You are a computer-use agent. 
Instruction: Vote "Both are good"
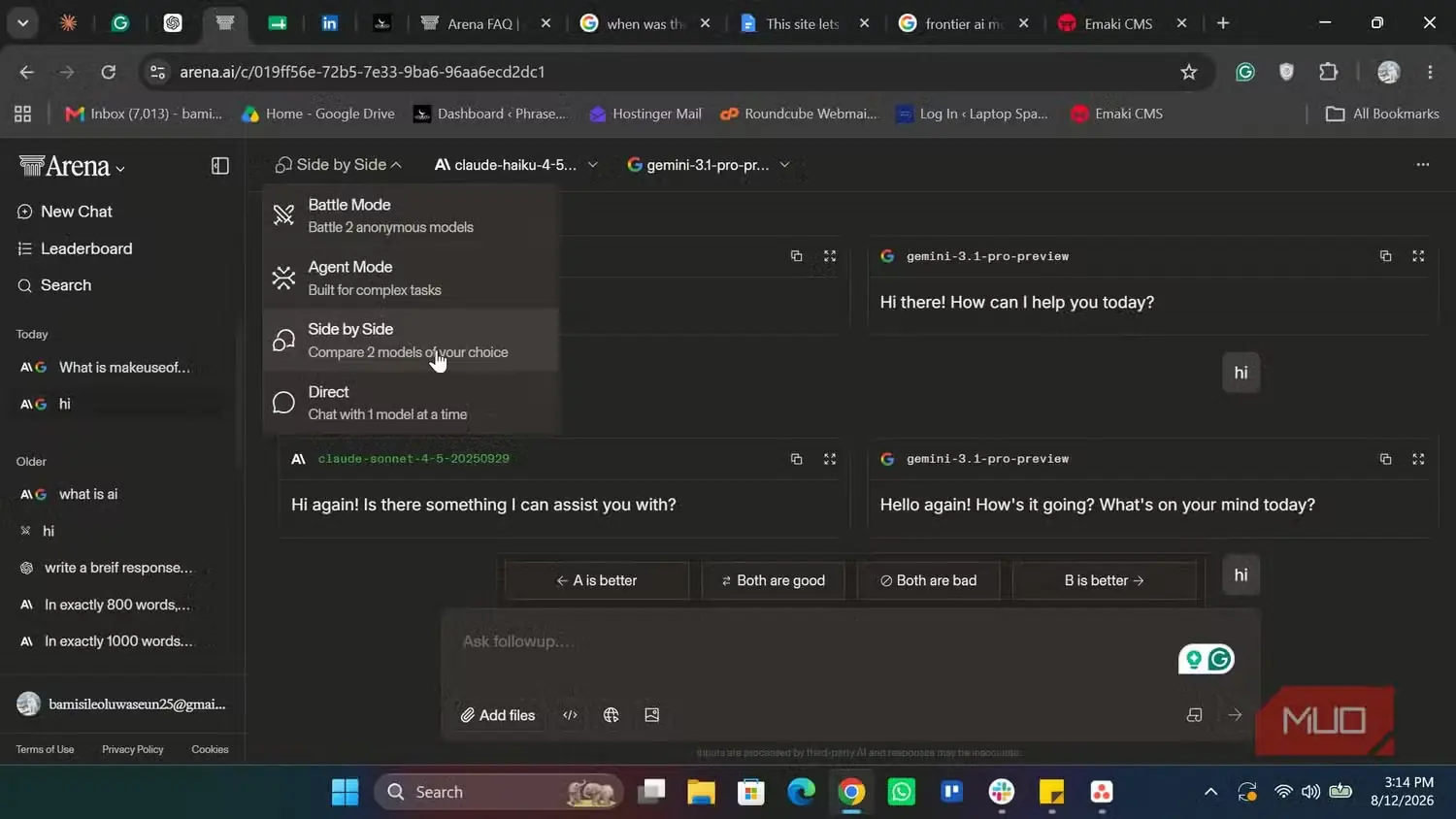point(773,580)
